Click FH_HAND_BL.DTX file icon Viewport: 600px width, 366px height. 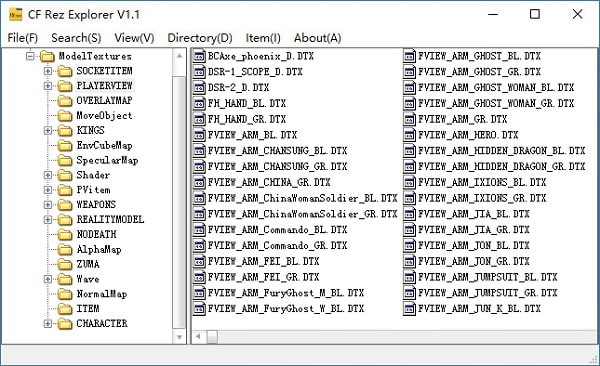point(199,103)
